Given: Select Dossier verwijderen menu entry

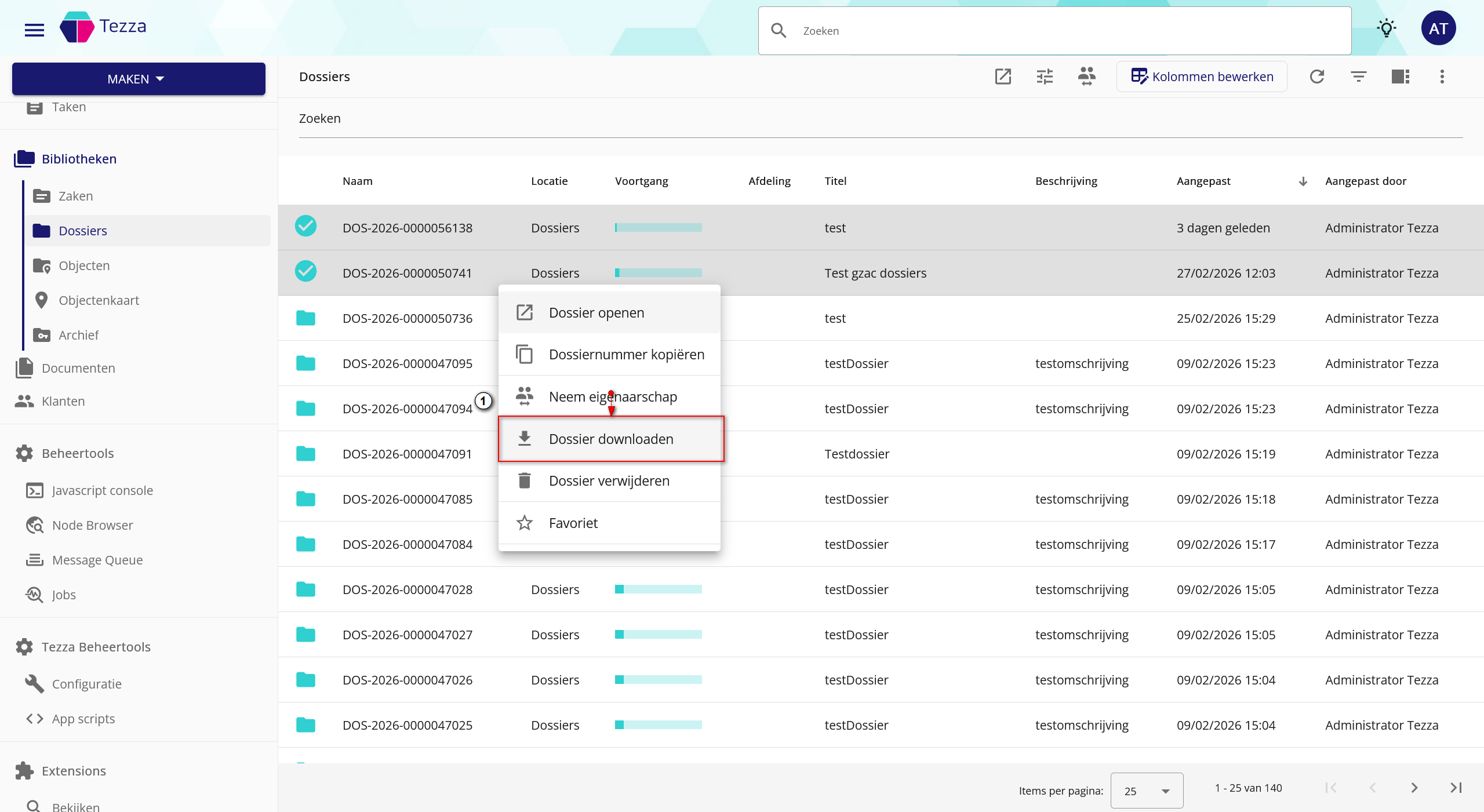Looking at the screenshot, I should (x=609, y=480).
